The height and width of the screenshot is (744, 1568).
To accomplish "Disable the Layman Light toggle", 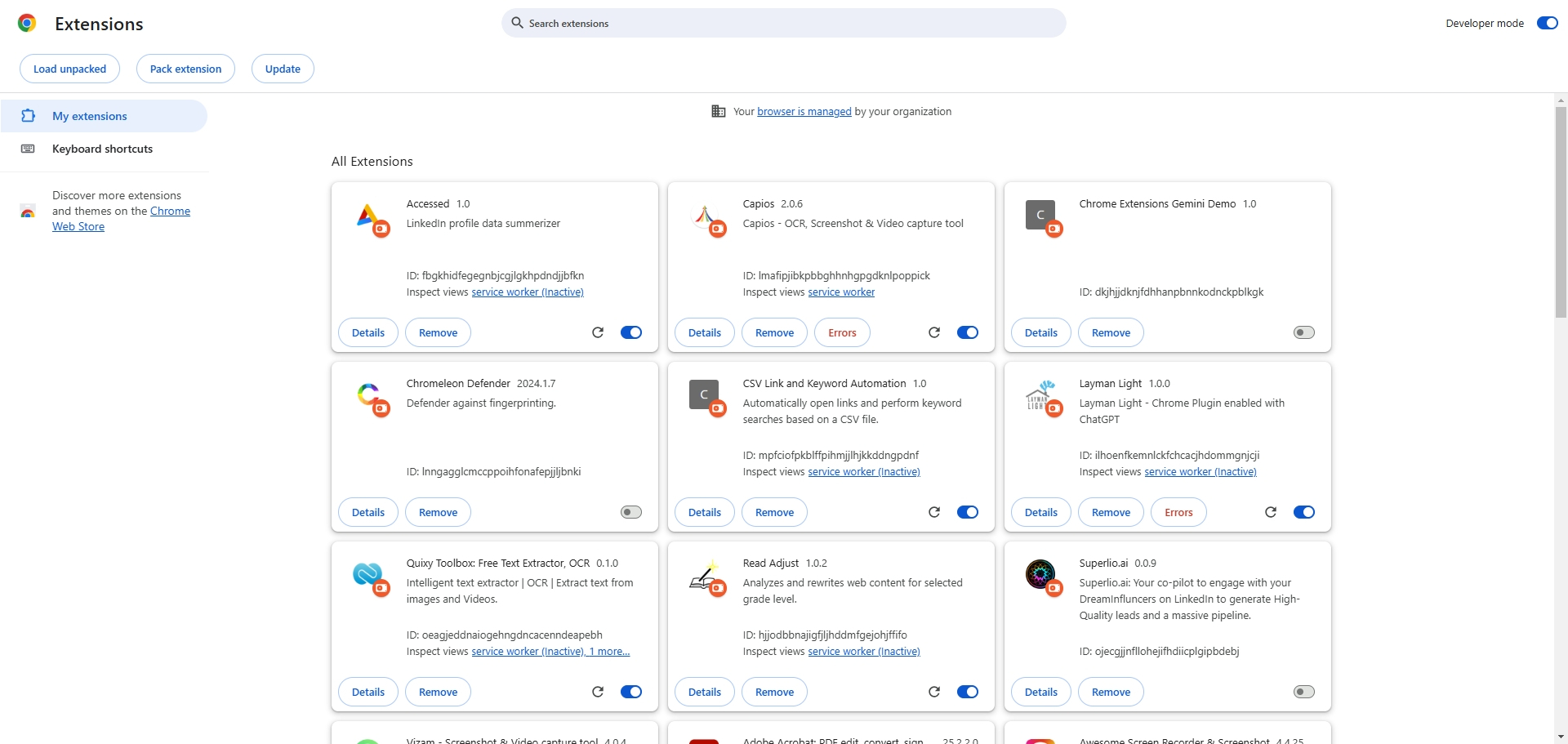I will coord(1304,512).
